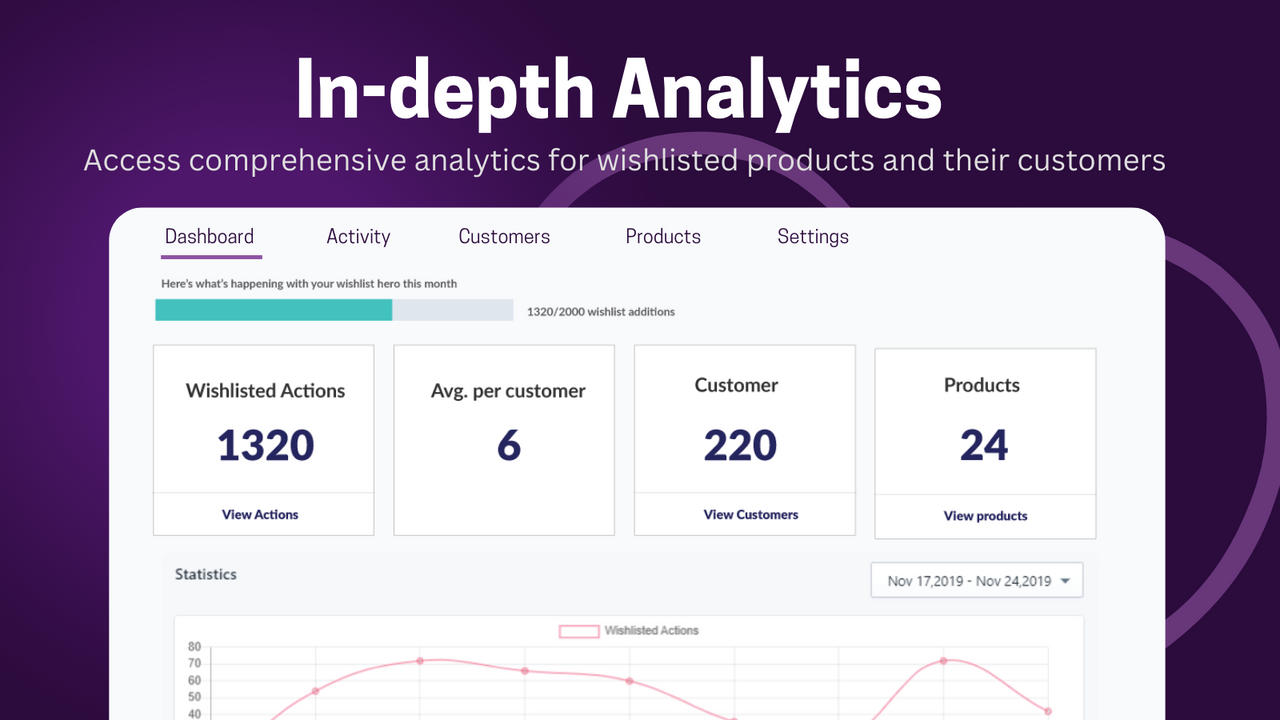Select the Dashboard tab

tap(210, 236)
